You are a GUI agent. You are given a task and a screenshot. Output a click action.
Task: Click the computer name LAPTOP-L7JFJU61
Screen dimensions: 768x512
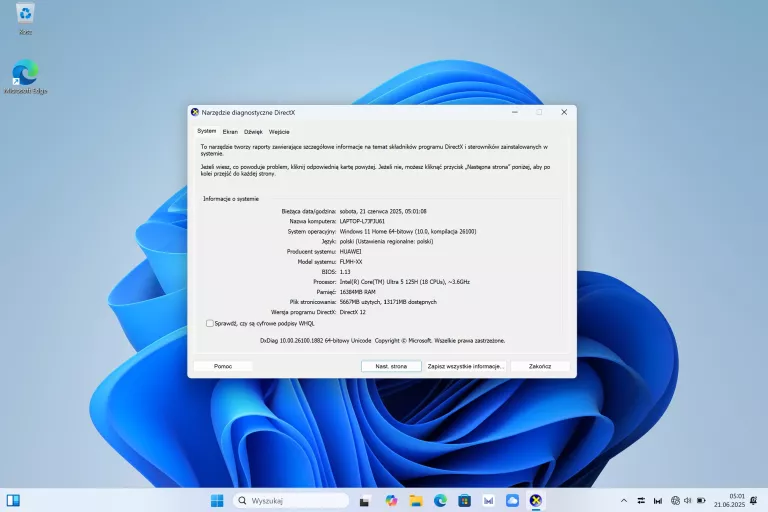click(362, 221)
